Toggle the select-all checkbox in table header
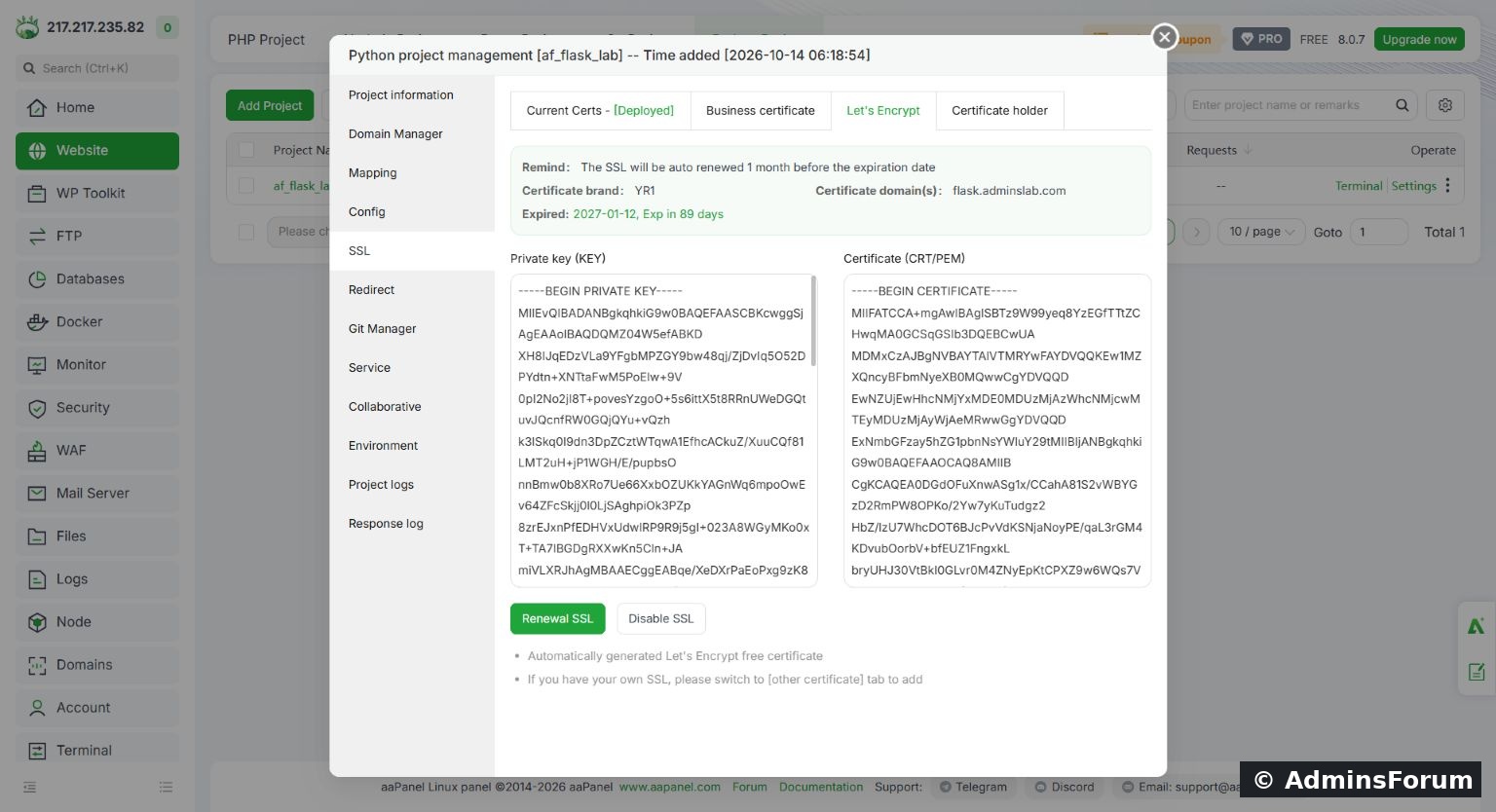The height and width of the screenshot is (812, 1496). (x=246, y=150)
